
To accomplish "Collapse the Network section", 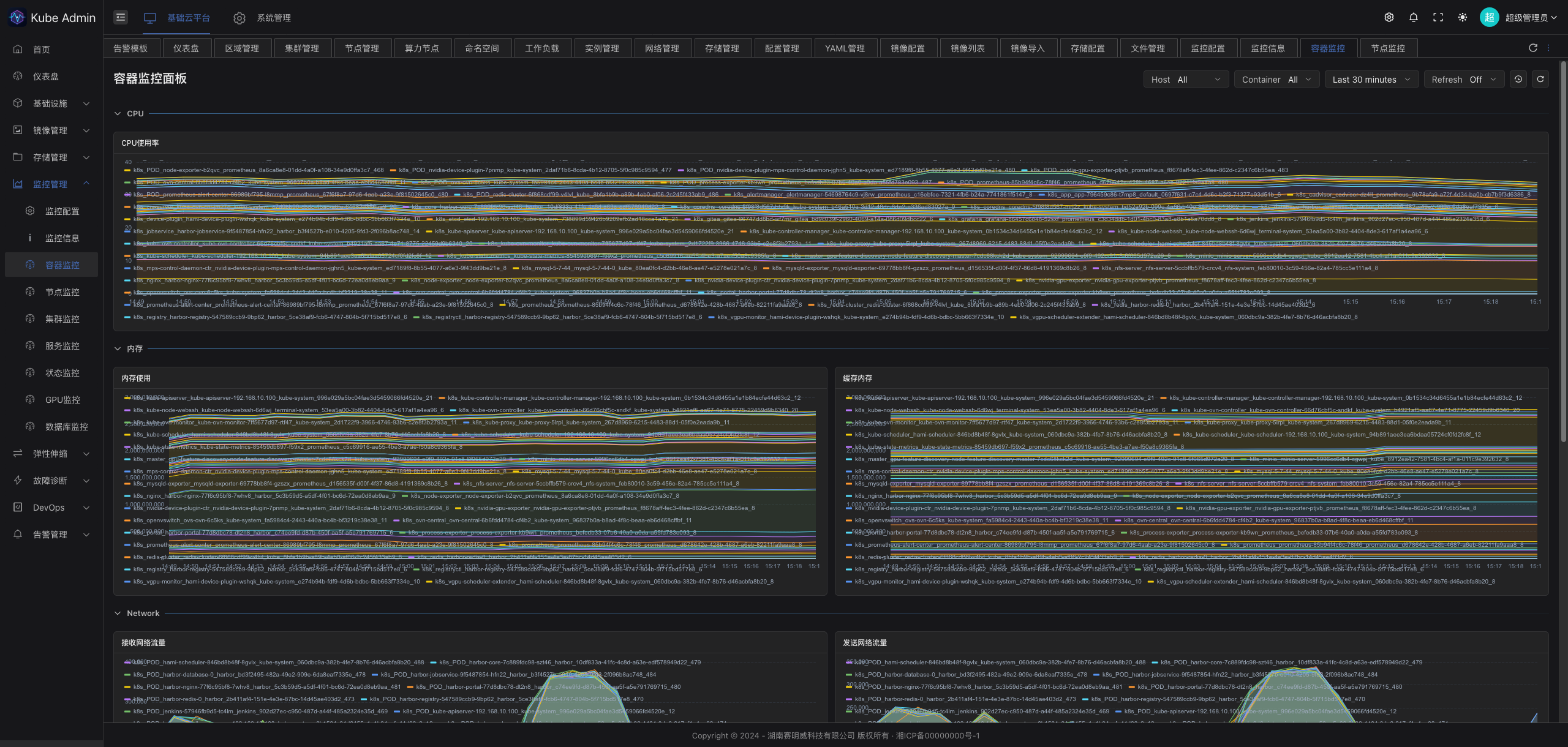I will (x=118, y=614).
